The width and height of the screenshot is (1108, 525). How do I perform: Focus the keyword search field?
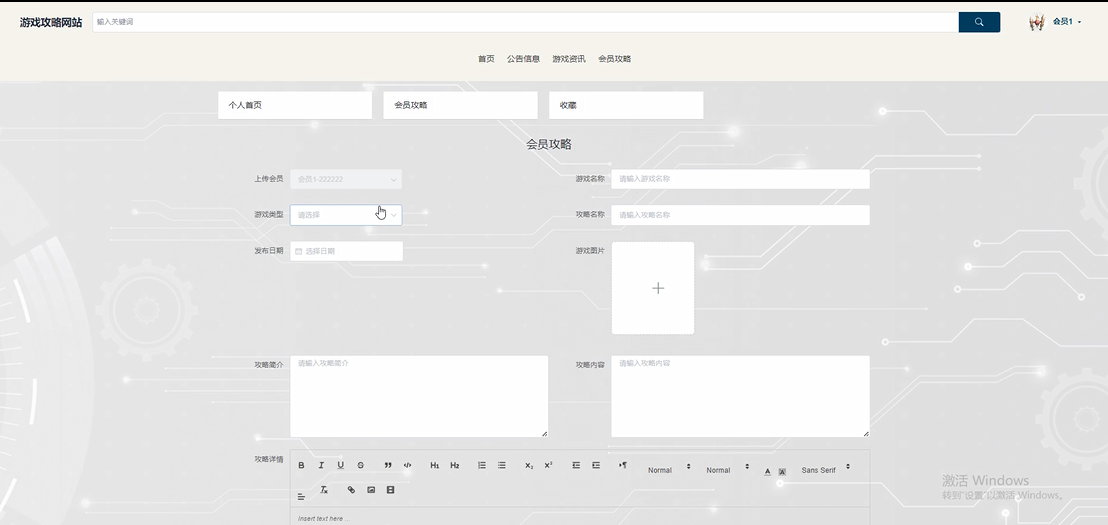click(x=526, y=22)
